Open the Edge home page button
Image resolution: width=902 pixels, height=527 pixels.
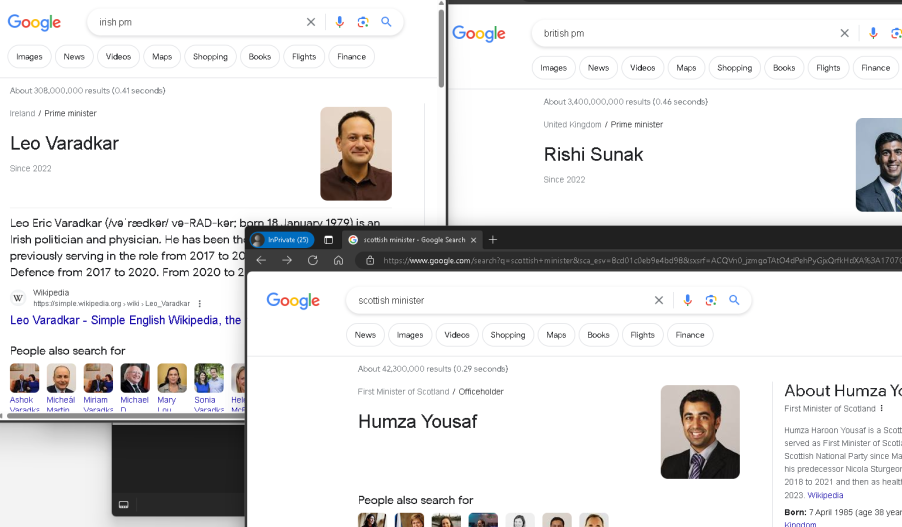[x=338, y=260]
